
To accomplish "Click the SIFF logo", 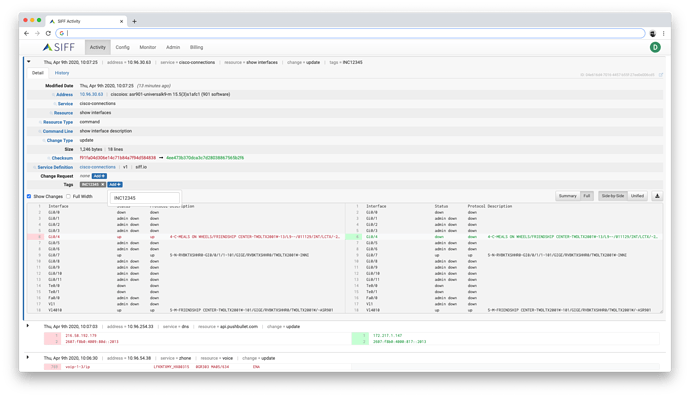I will [x=59, y=47].
